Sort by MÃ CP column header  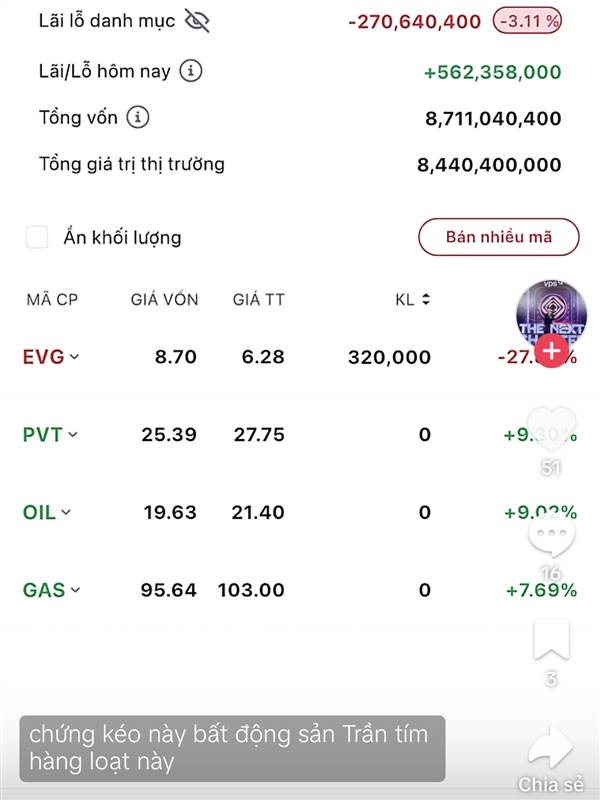[52, 299]
